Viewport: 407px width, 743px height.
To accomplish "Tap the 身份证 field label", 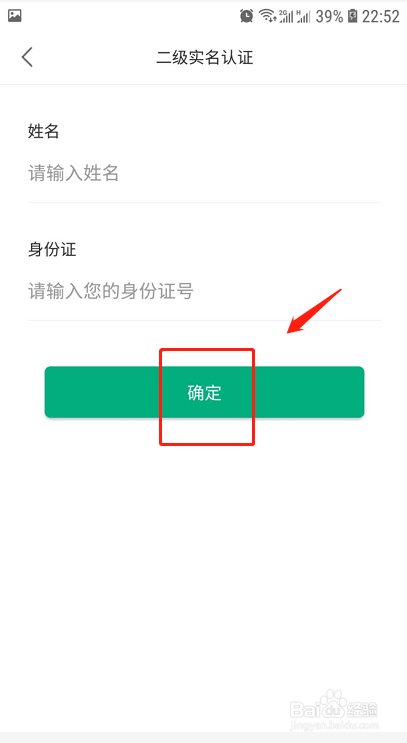I will coord(52,248).
